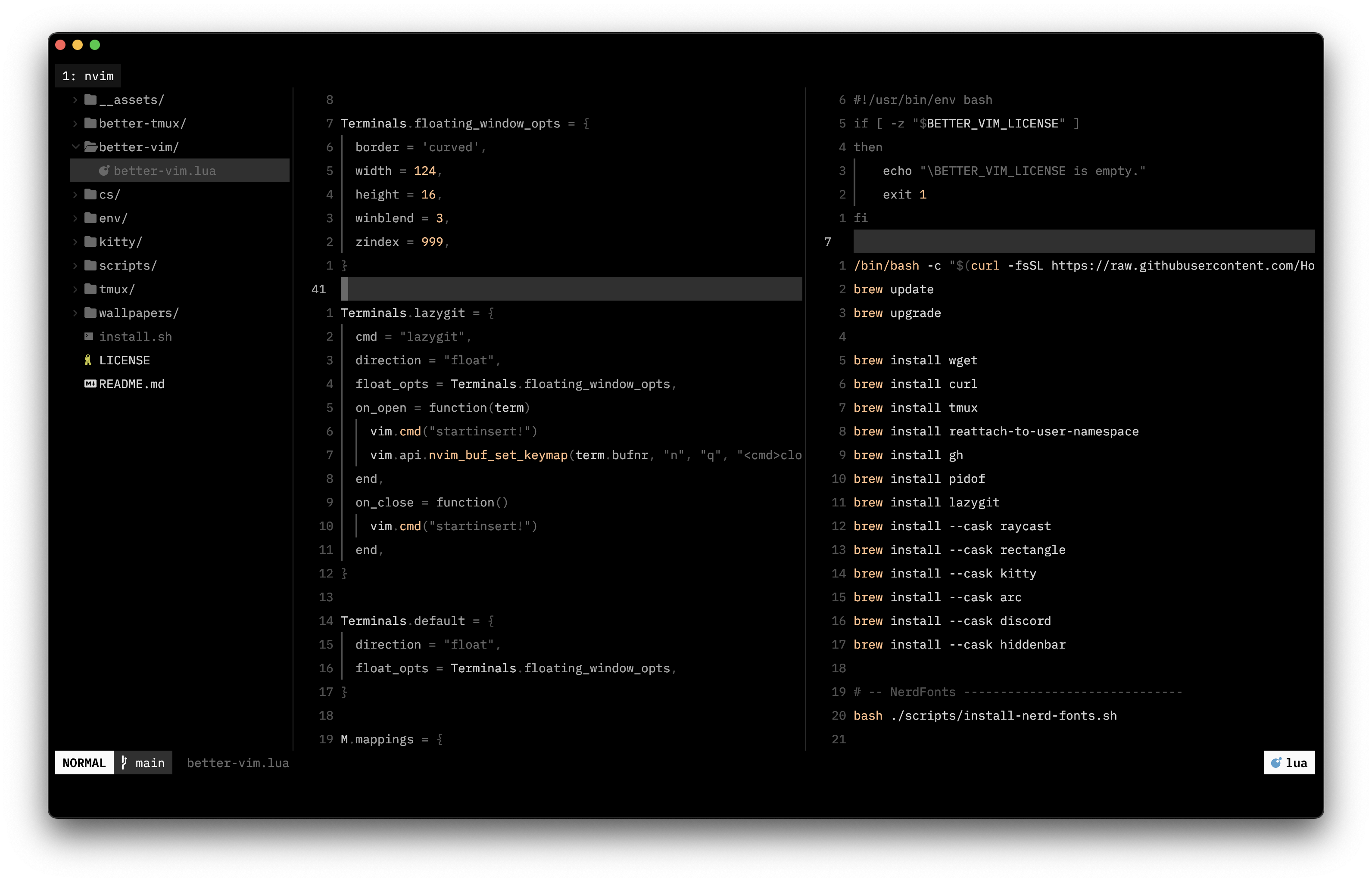Viewport: 1372px width, 882px height.
Task: Click 'brew install wget' line
Action: point(915,360)
